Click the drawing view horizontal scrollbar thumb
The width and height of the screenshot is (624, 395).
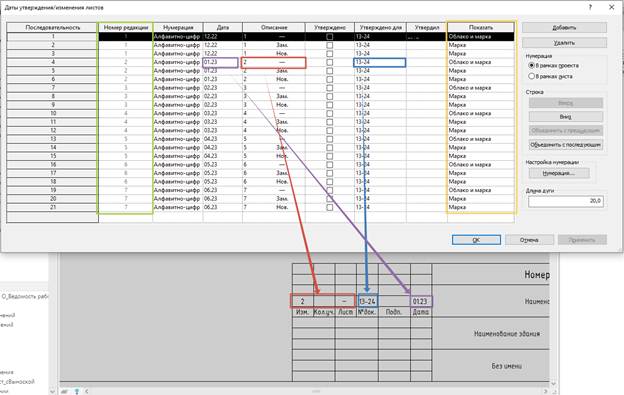tap(316, 391)
